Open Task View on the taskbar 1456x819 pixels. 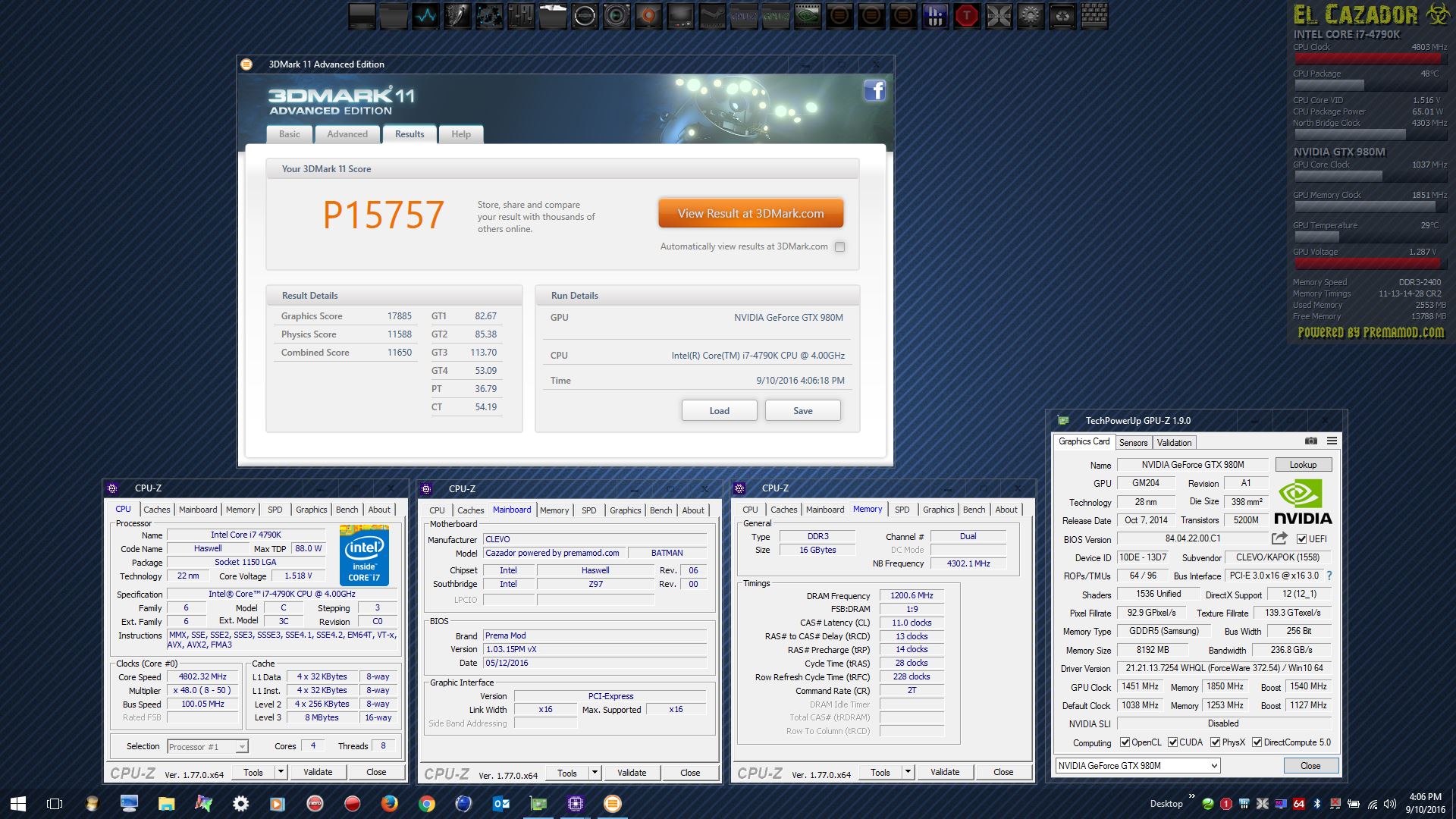55,804
